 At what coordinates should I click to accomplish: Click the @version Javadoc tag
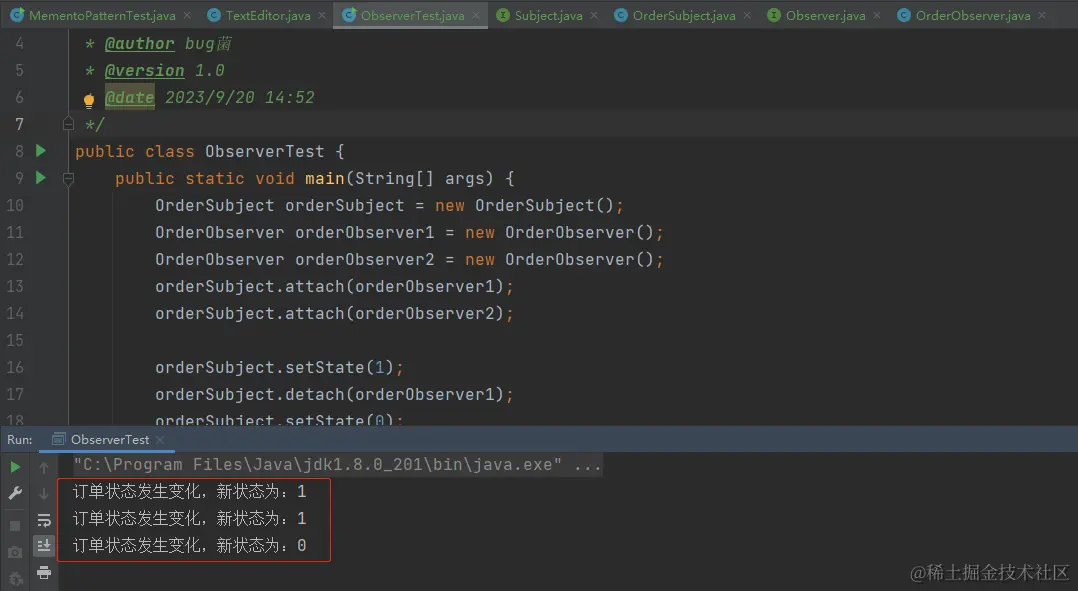click(x=144, y=70)
